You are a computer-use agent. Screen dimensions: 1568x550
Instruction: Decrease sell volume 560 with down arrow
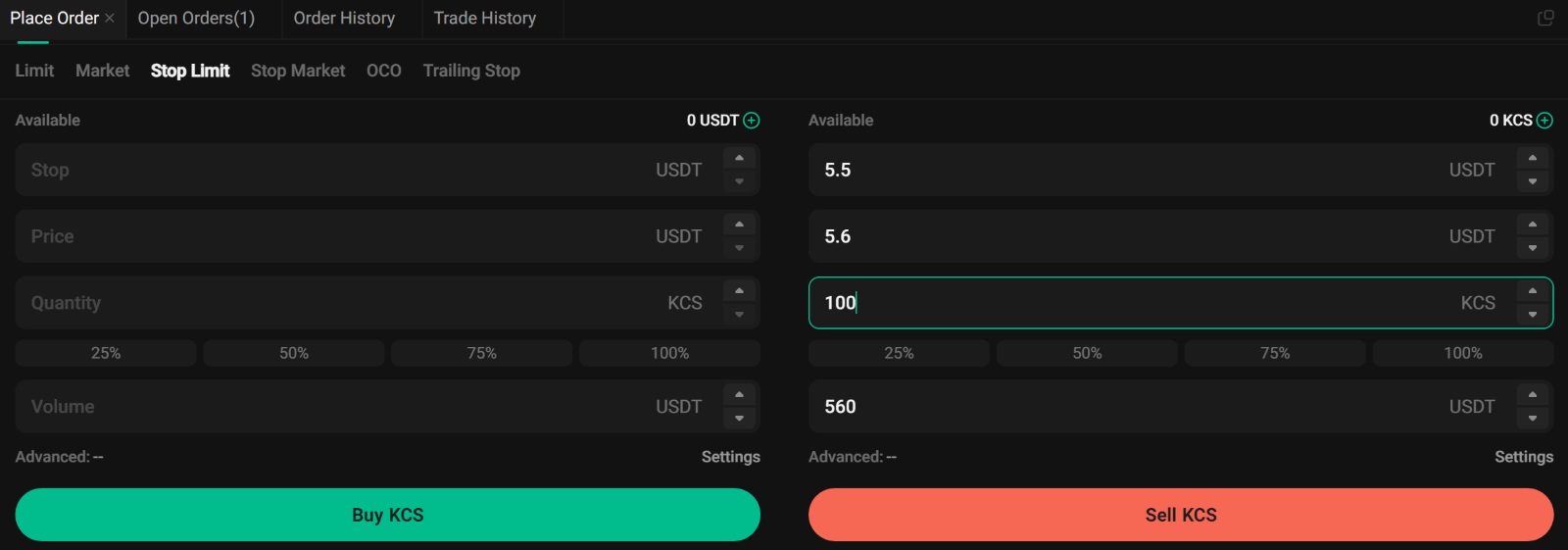click(x=1533, y=419)
